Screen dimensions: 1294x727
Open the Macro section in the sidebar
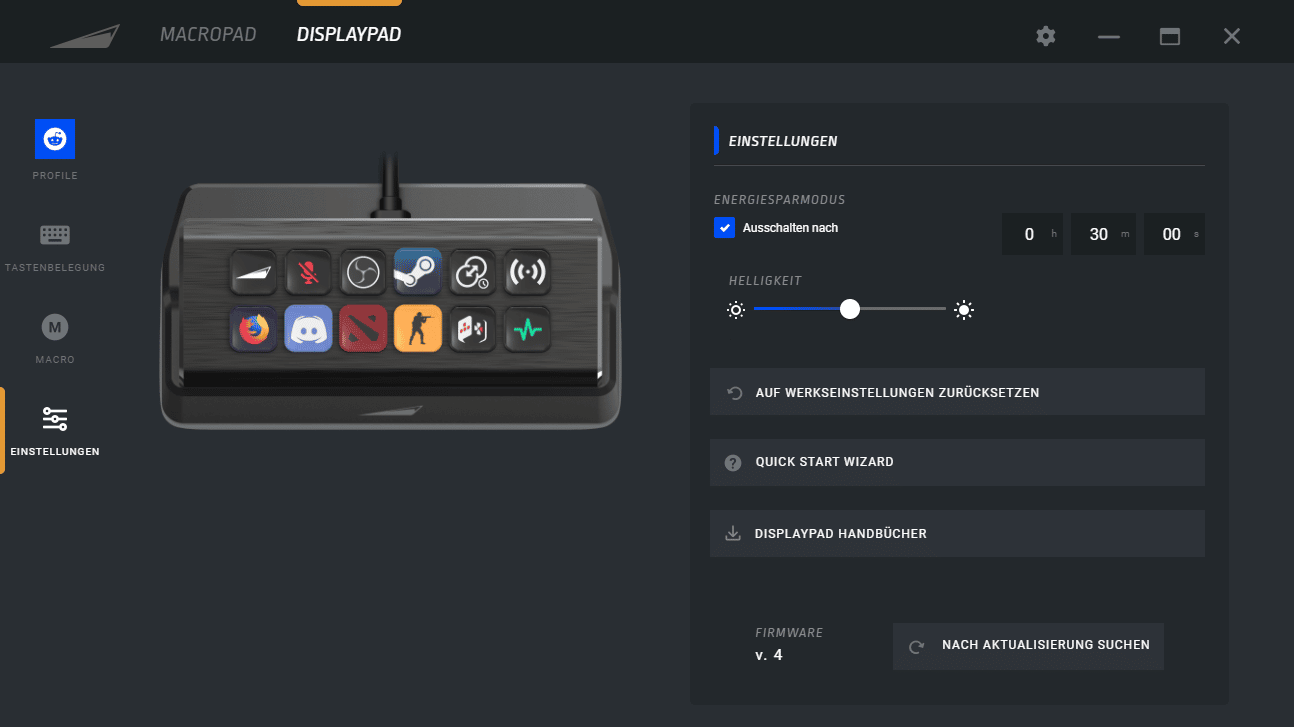[x=55, y=338]
